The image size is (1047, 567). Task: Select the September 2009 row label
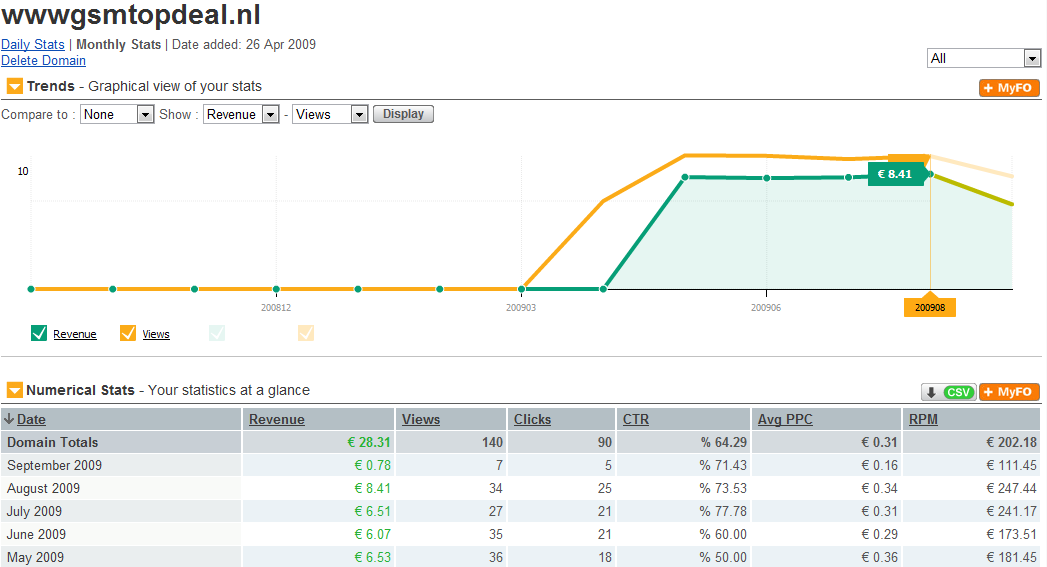pyautogui.click(x=55, y=465)
